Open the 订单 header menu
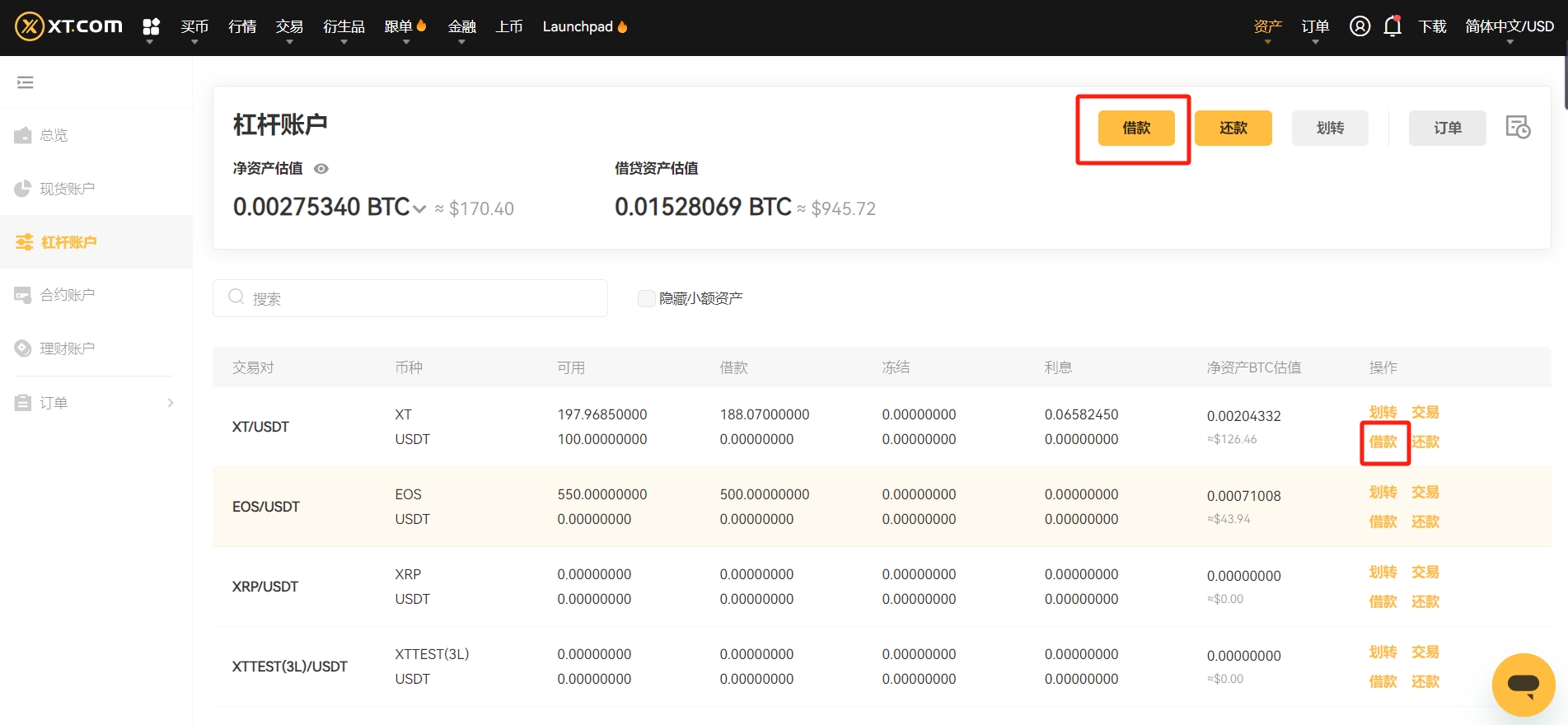Image resolution: width=1568 pixels, height=725 pixels. click(x=1315, y=27)
